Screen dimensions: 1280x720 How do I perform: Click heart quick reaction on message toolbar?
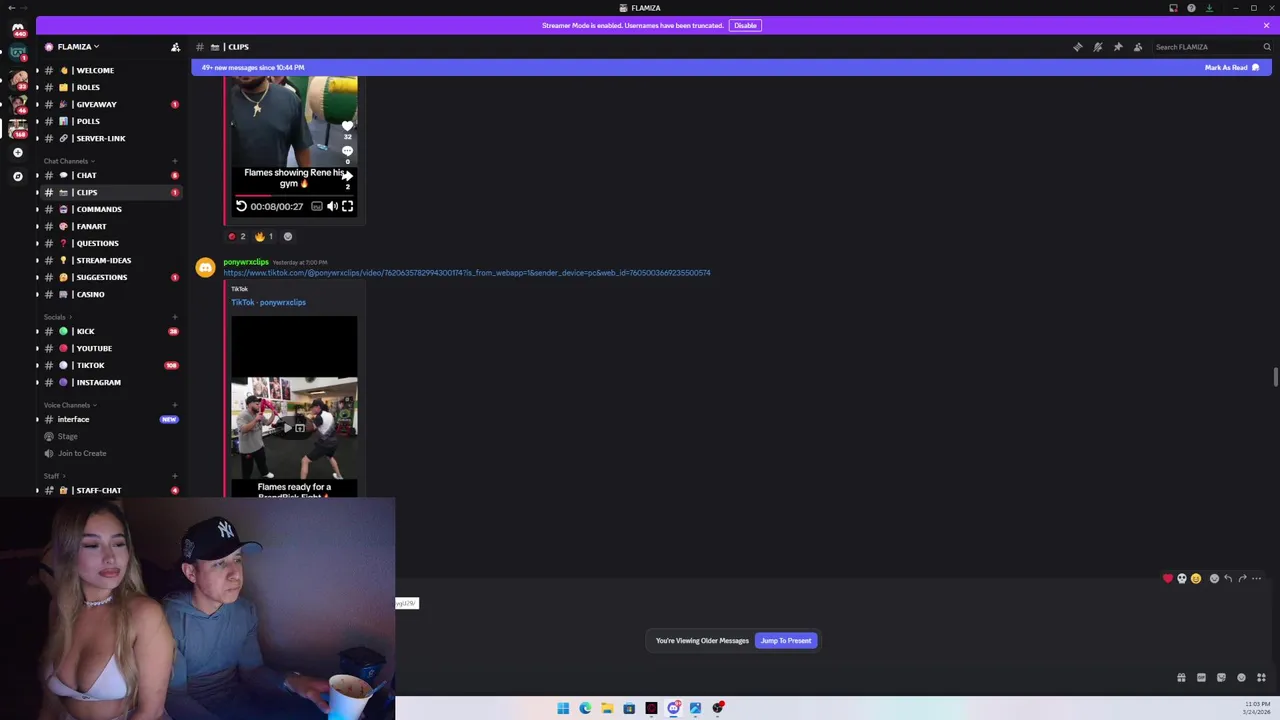click(x=1167, y=578)
